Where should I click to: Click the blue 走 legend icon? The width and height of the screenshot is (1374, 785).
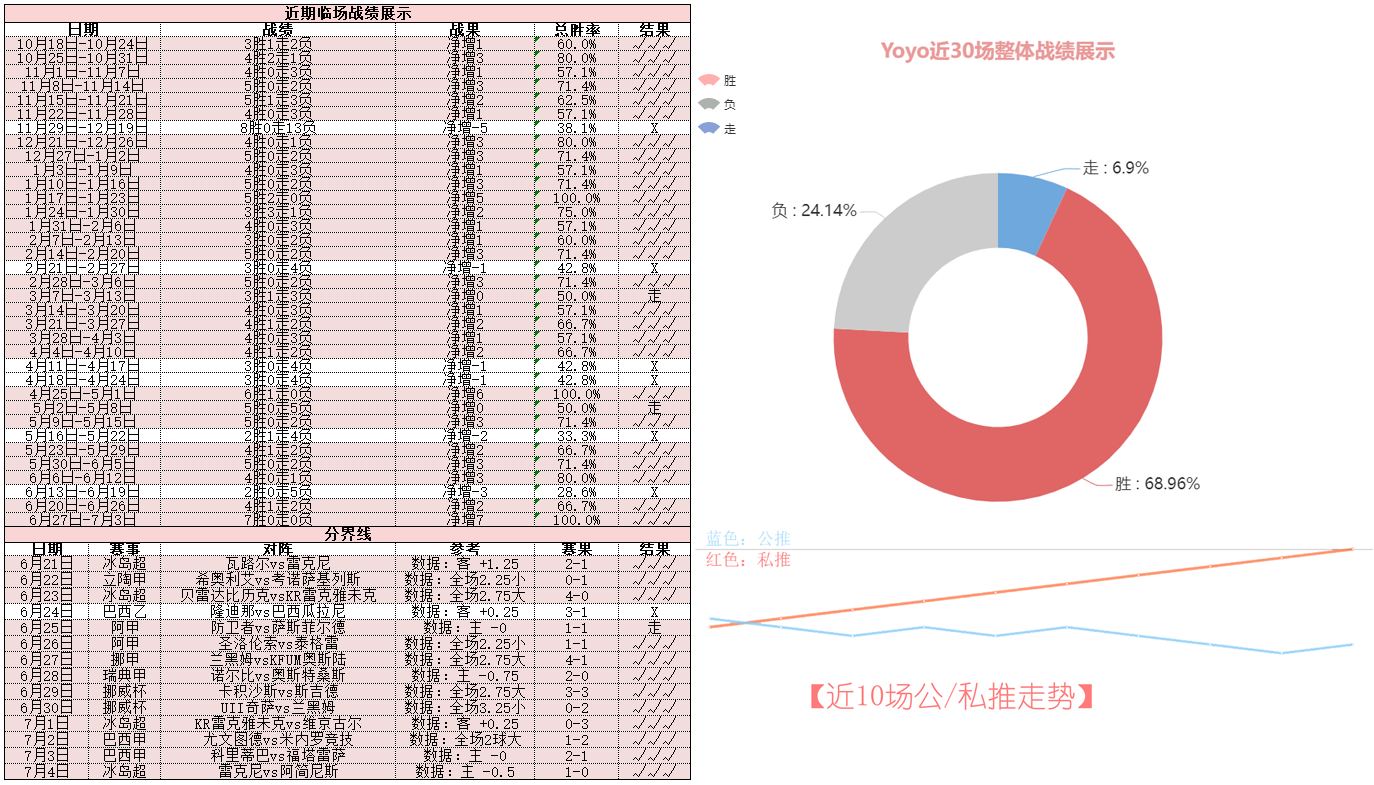coord(709,128)
